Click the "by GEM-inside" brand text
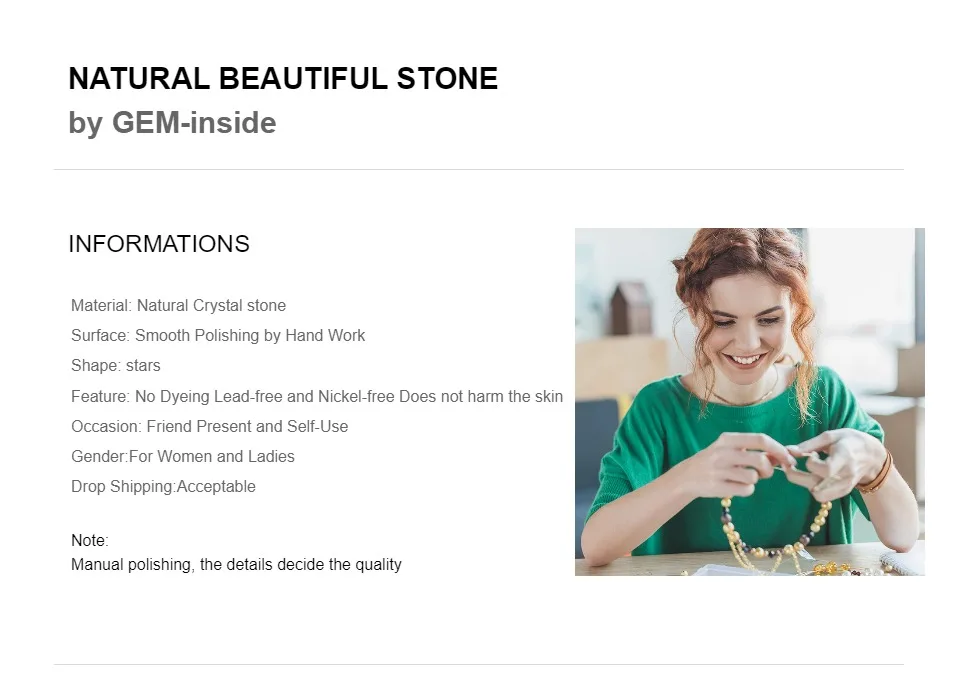 coord(172,123)
